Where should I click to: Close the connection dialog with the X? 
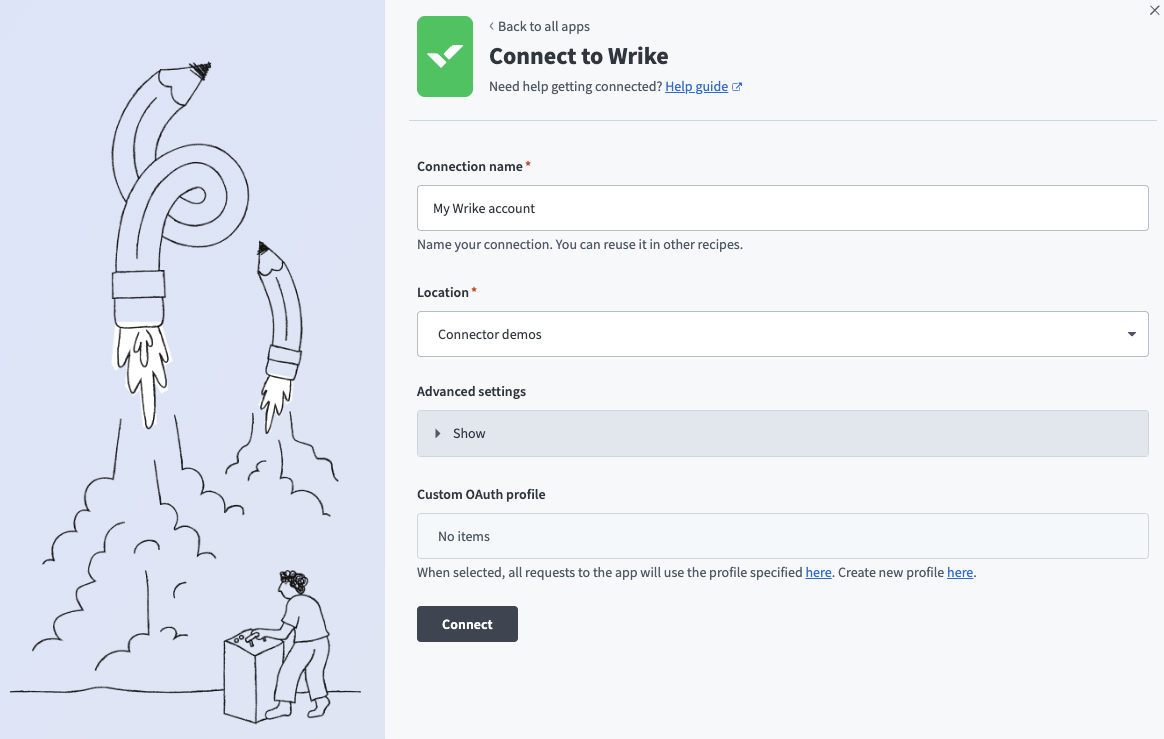(1155, 8)
